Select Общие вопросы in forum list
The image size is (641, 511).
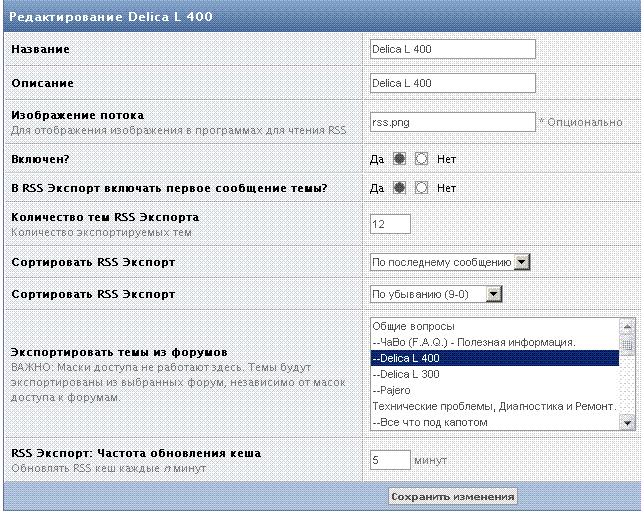pyautogui.click(x=495, y=326)
